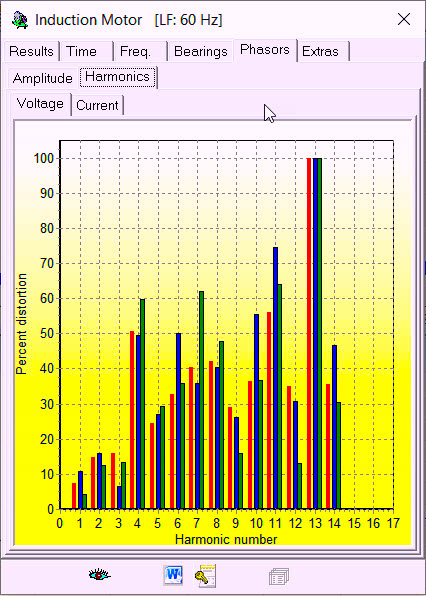The width and height of the screenshot is (426, 596).
Task: Click the Percent distortion axis label
Action: click(21, 324)
